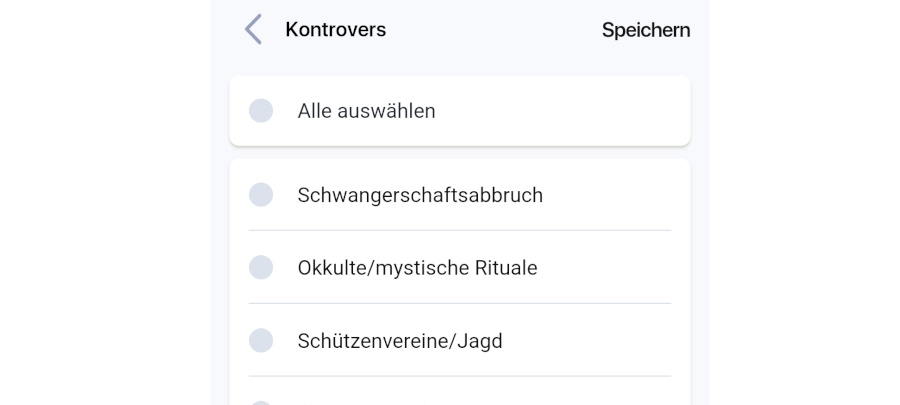This screenshot has width=900, height=405.
Task: Select the Schwangerschaftsabbruch text label
Action: pos(420,195)
